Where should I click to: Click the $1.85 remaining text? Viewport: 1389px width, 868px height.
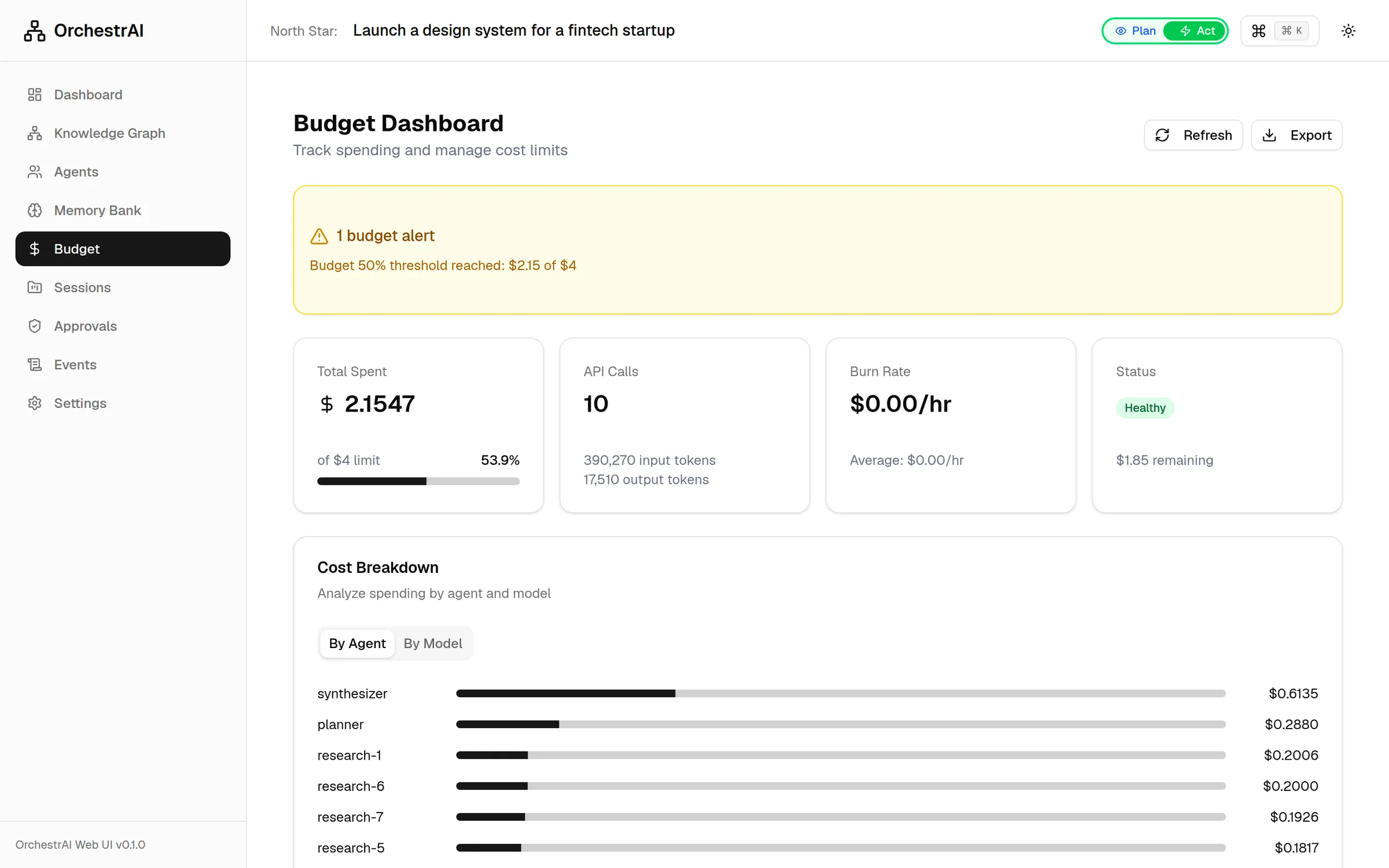click(1164, 460)
